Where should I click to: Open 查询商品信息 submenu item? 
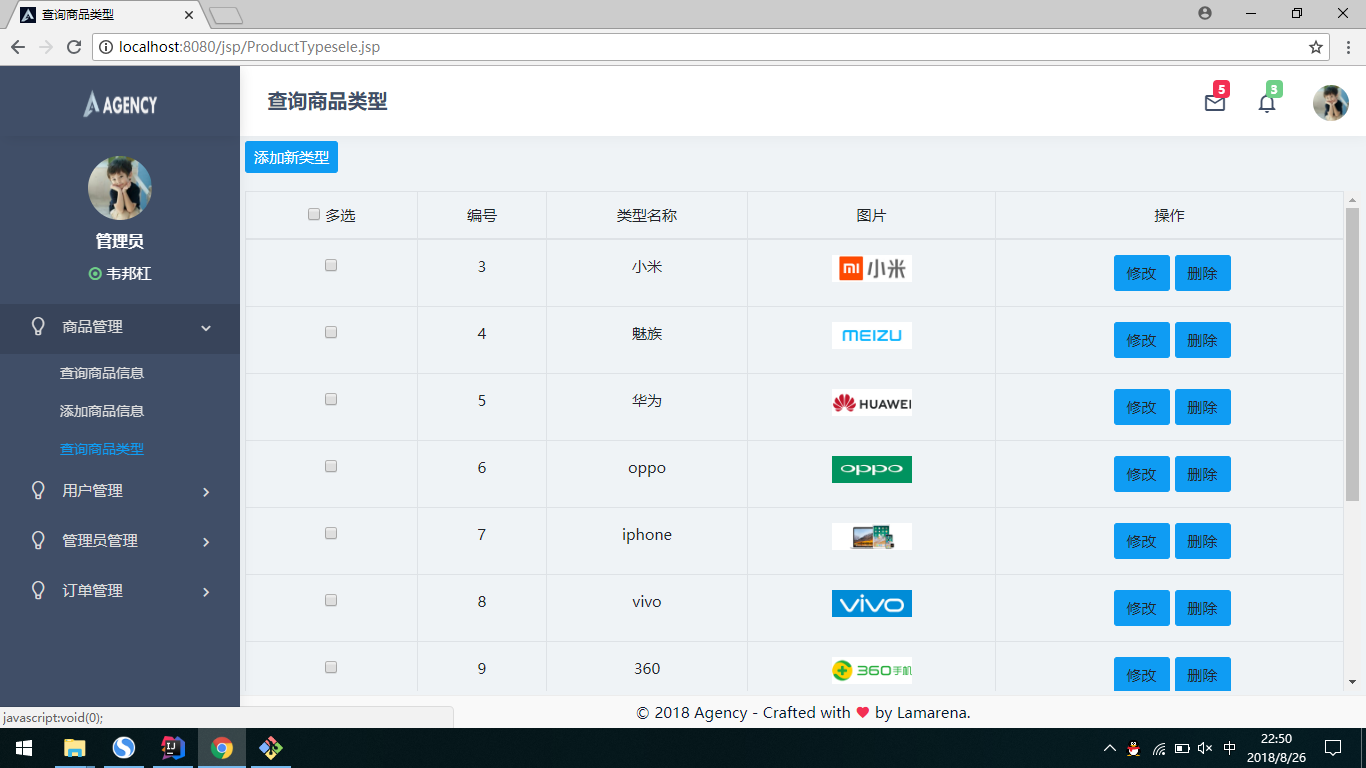102,373
